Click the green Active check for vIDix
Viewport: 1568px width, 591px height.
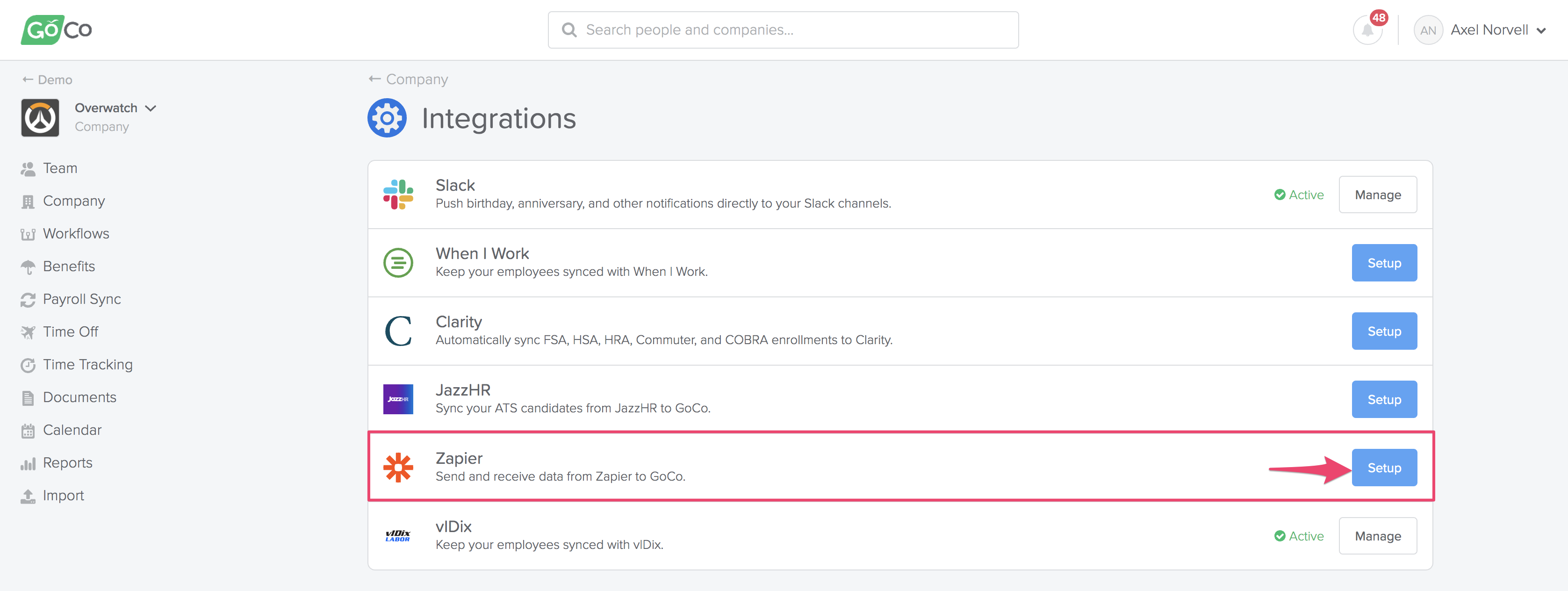coord(1280,536)
